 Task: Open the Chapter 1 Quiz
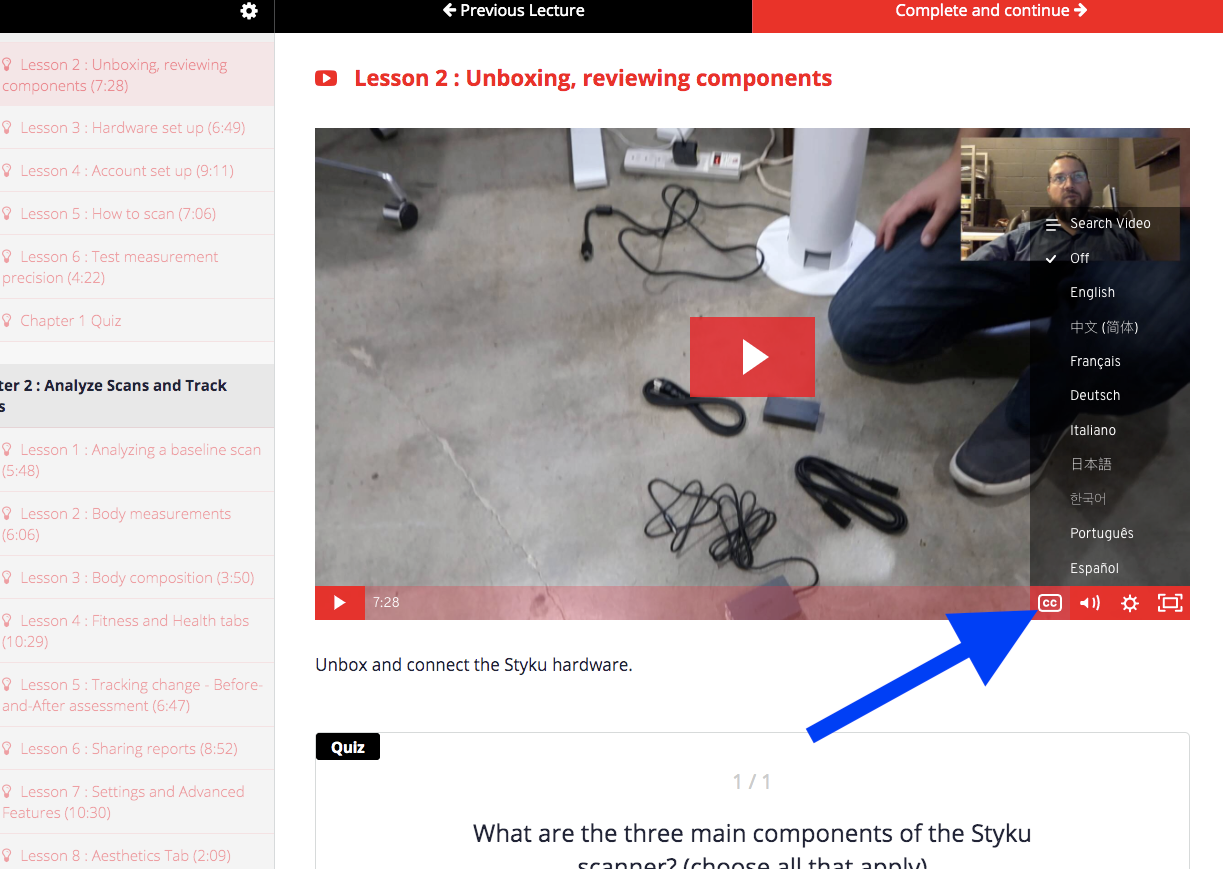tap(70, 321)
